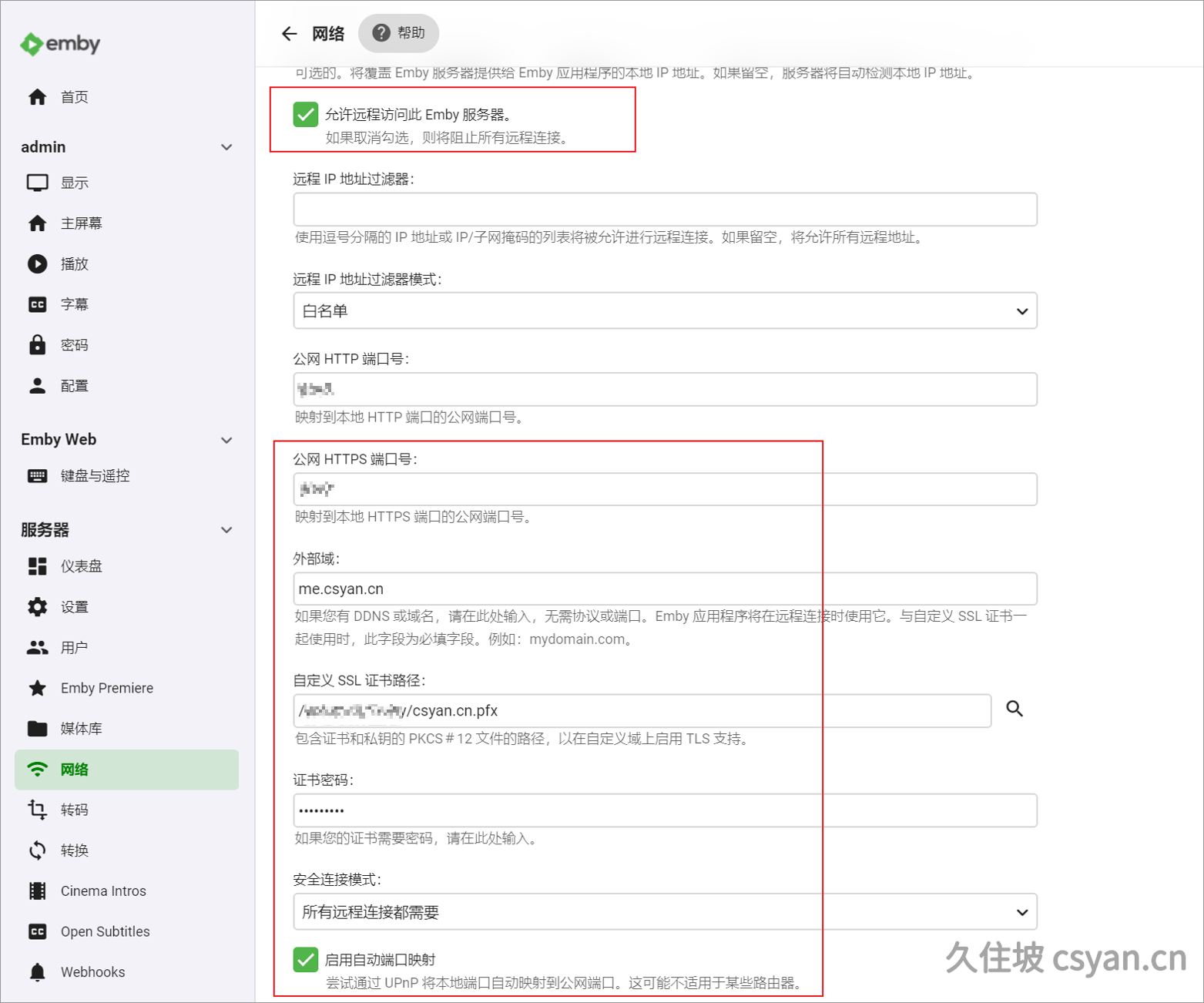1204x1003 pixels.
Task: Open the 帮助 help button
Action: [x=398, y=33]
